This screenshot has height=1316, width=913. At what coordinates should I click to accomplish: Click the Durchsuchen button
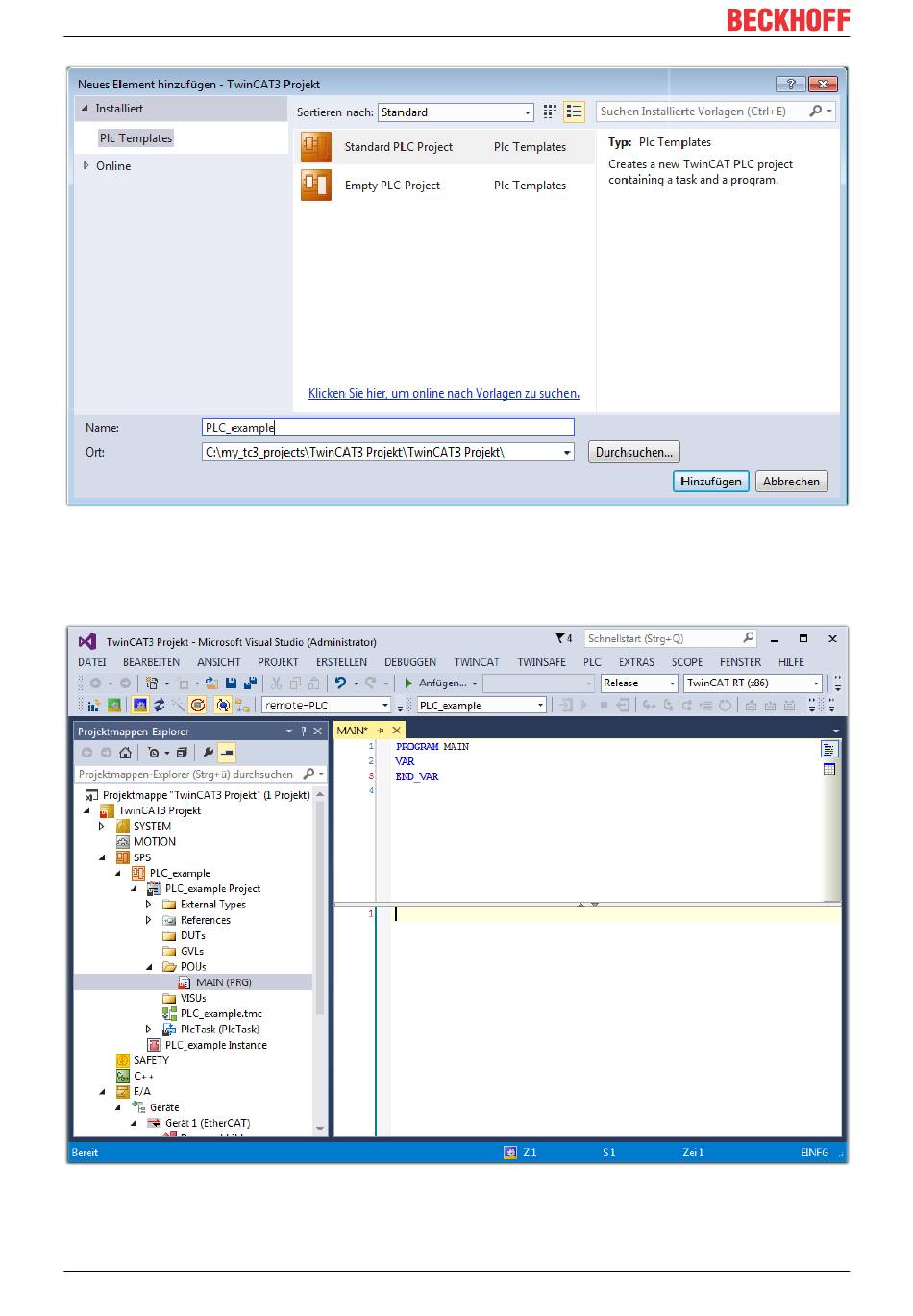coord(634,452)
